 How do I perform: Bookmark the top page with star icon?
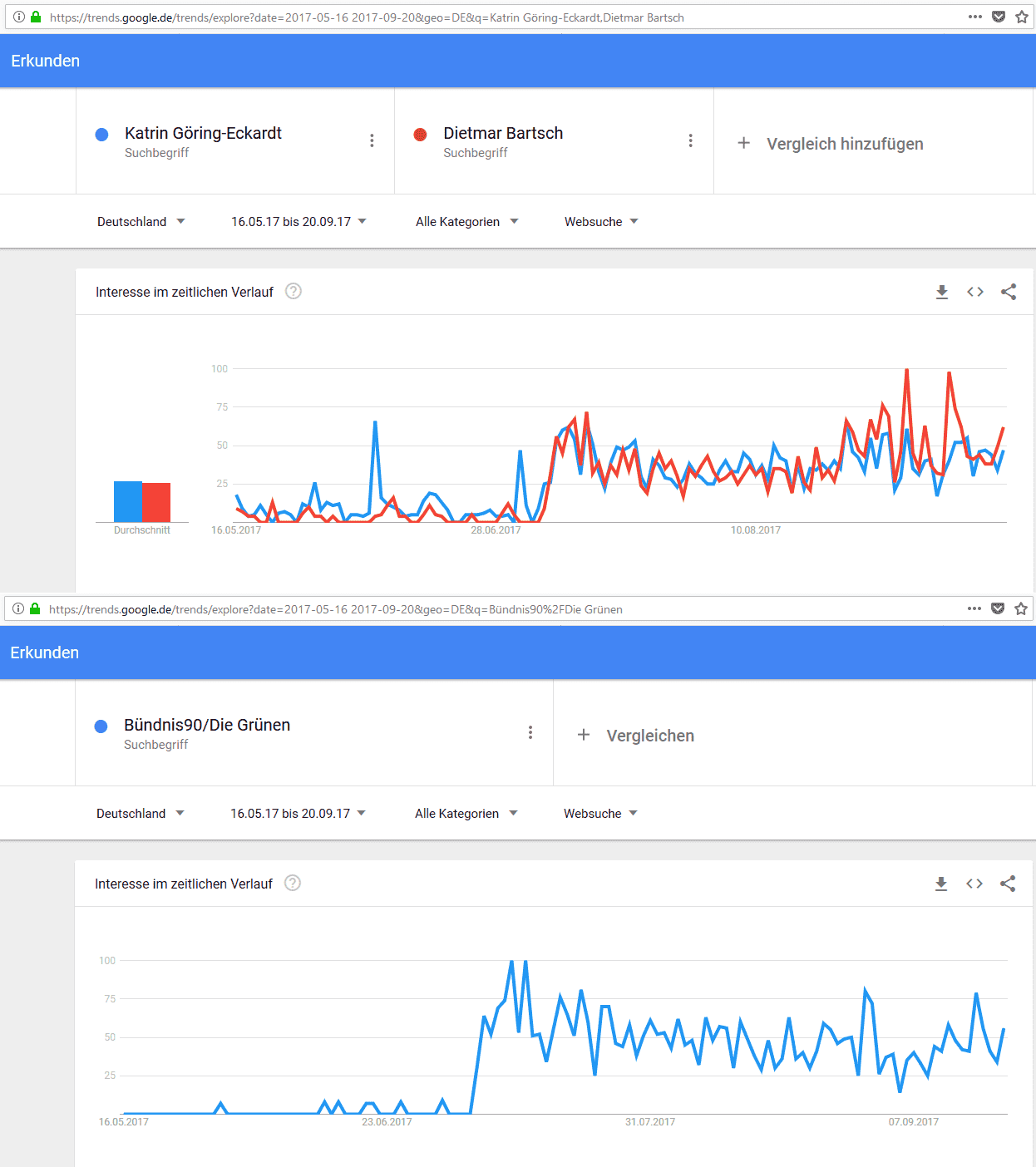[1022, 17]
